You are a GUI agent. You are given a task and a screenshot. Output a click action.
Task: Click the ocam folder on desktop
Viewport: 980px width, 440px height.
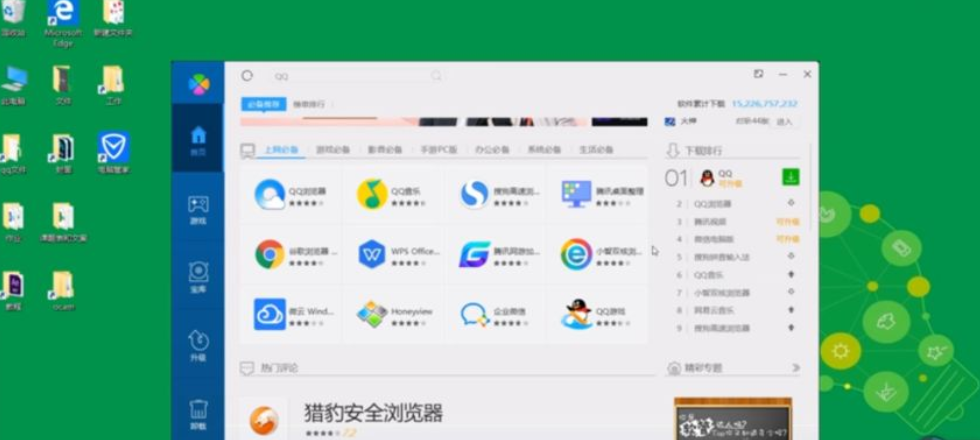(x=62, y=291)
